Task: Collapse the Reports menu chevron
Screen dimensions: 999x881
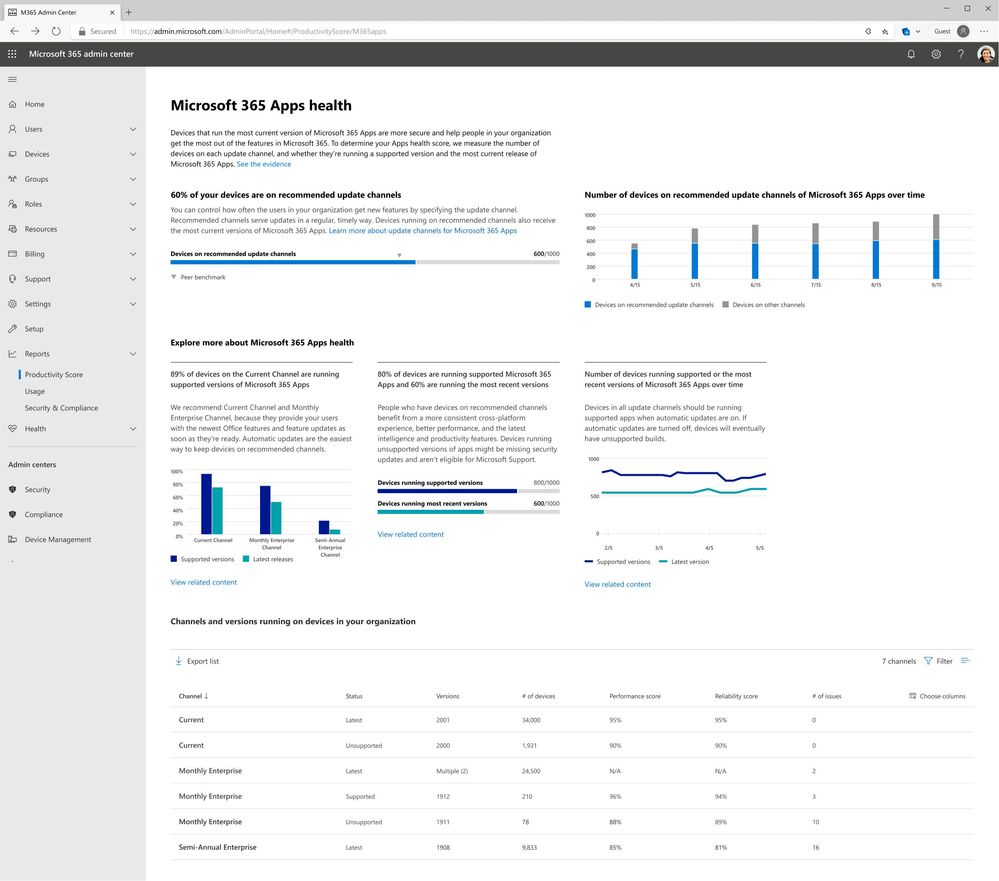Action: point(133,354)
